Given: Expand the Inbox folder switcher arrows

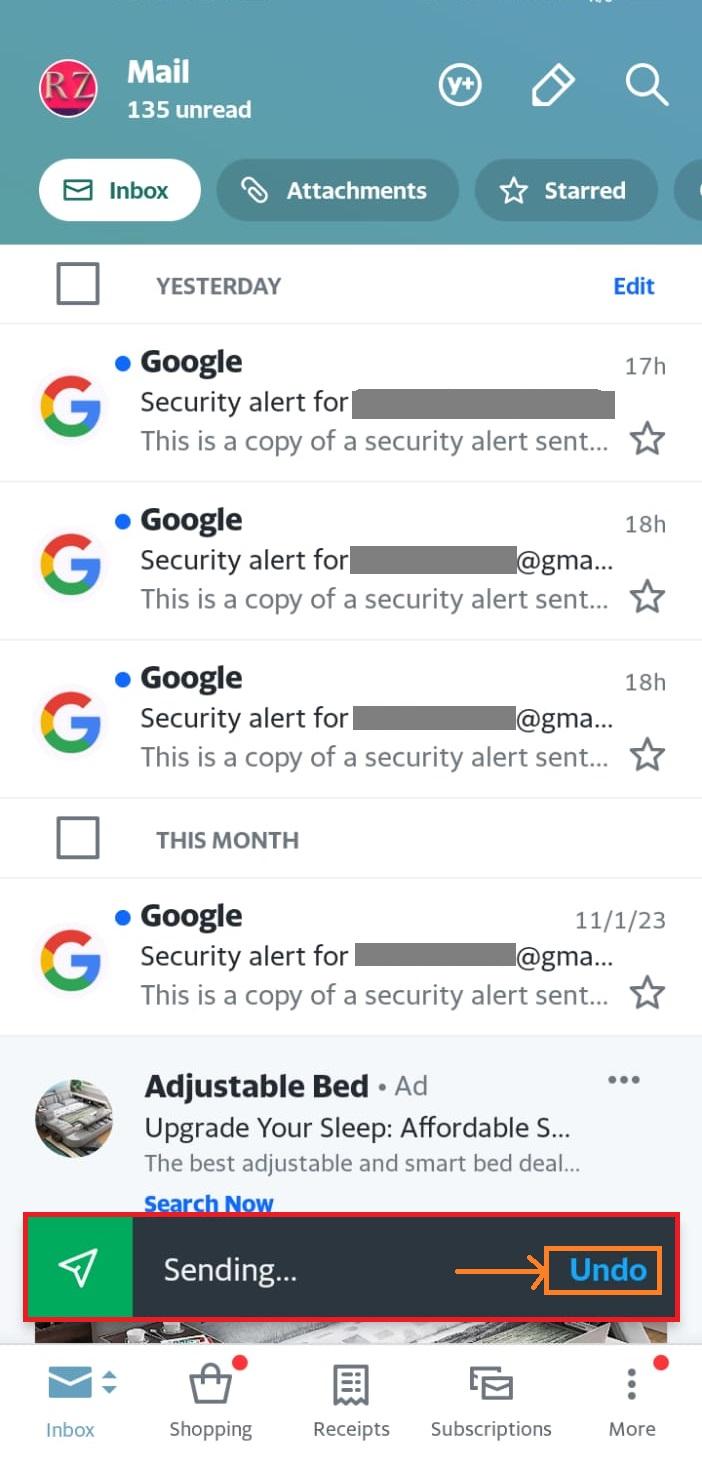Looking at the screenshot, I should [110, 1383].
